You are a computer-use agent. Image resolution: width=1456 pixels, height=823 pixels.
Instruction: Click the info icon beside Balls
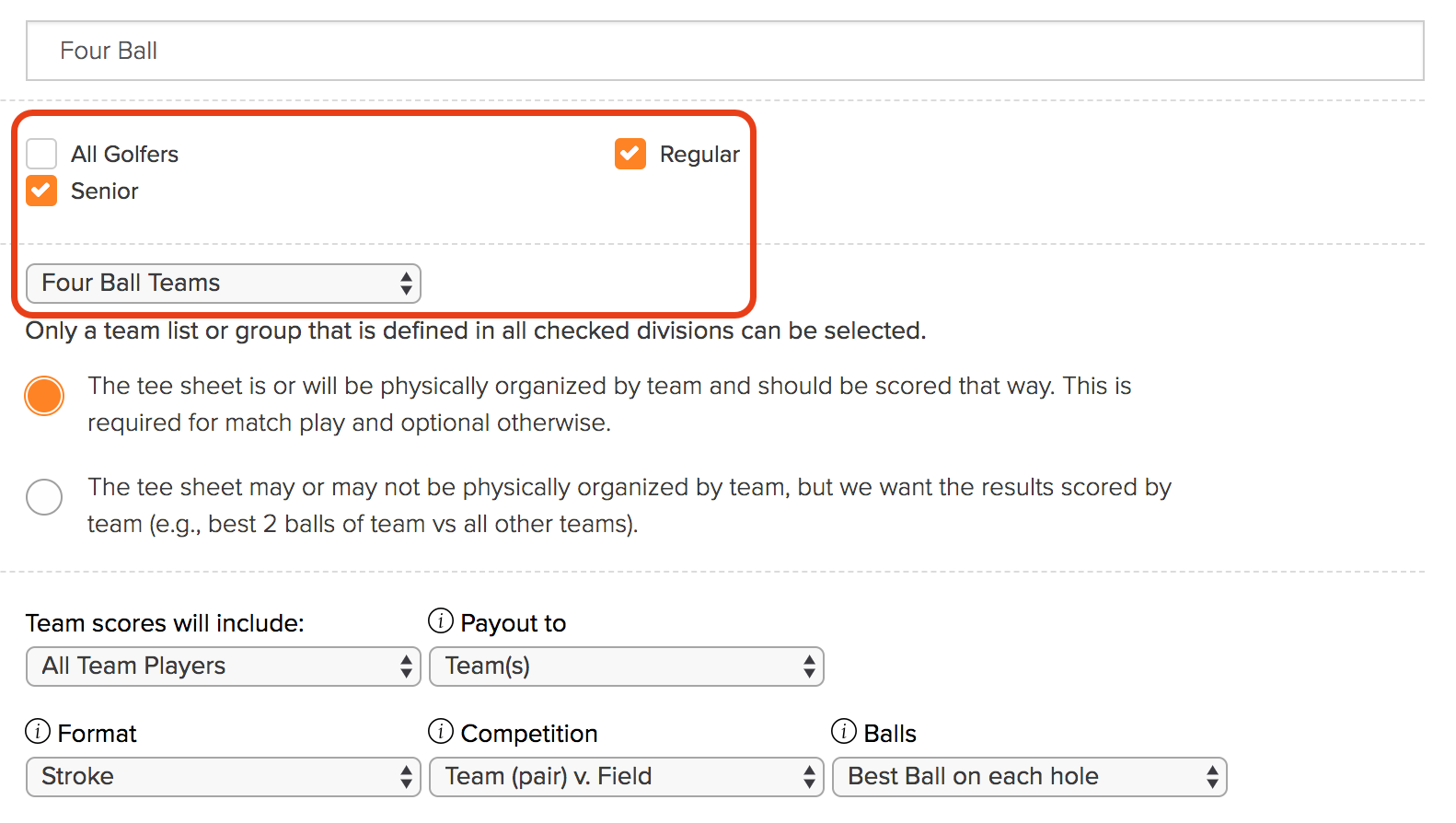coord(844,732)
